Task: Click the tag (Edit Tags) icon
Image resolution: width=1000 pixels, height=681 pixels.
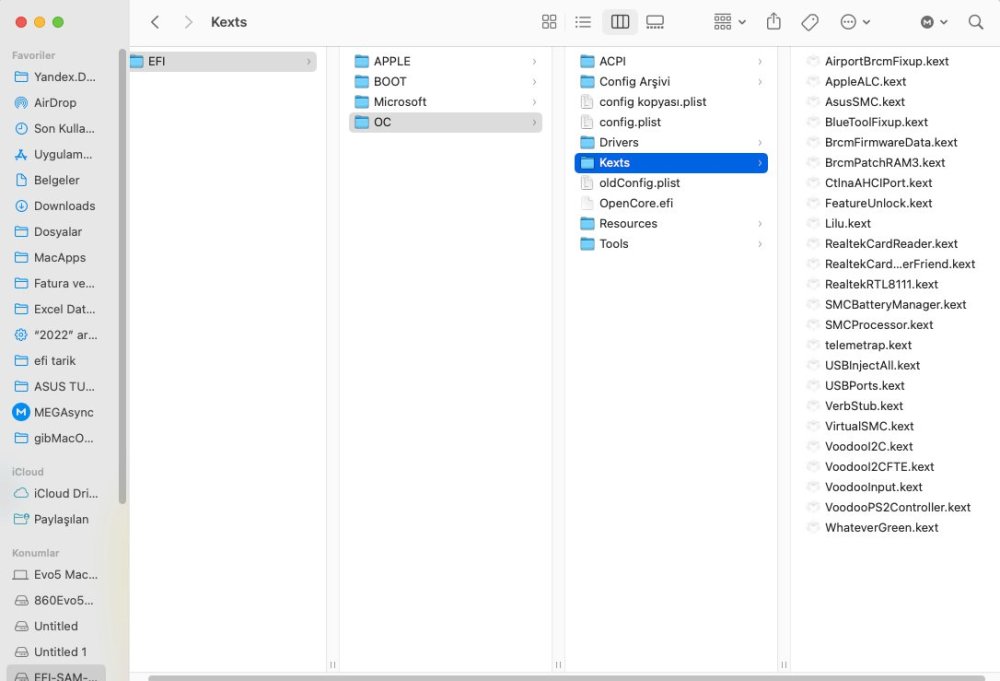Action: [810, 22]
